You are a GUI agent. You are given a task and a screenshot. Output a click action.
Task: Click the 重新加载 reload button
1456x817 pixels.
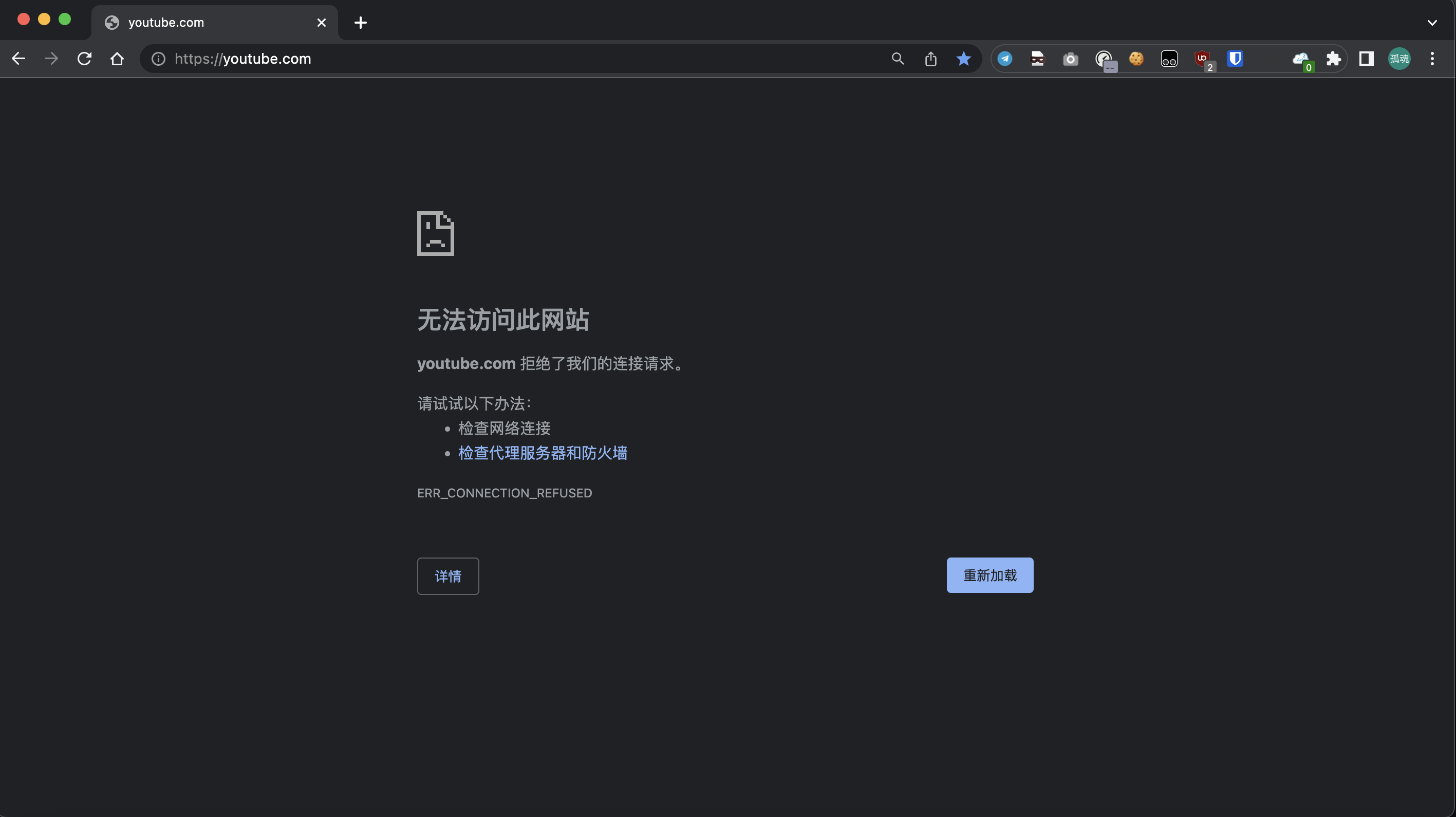tap(990, 575)
